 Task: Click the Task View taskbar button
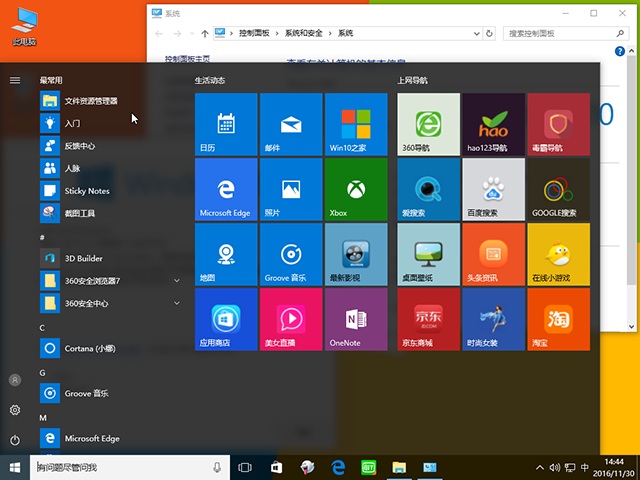coord(245,467)
